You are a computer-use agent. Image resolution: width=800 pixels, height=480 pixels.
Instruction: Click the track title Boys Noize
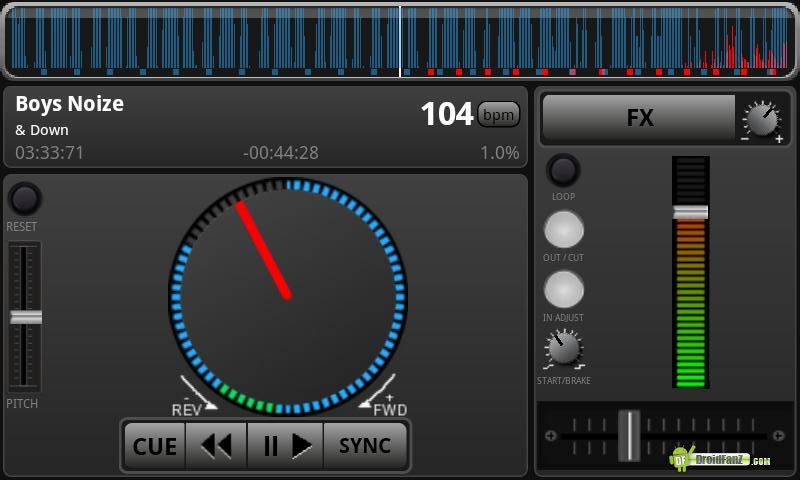click(x=69, y=104)
